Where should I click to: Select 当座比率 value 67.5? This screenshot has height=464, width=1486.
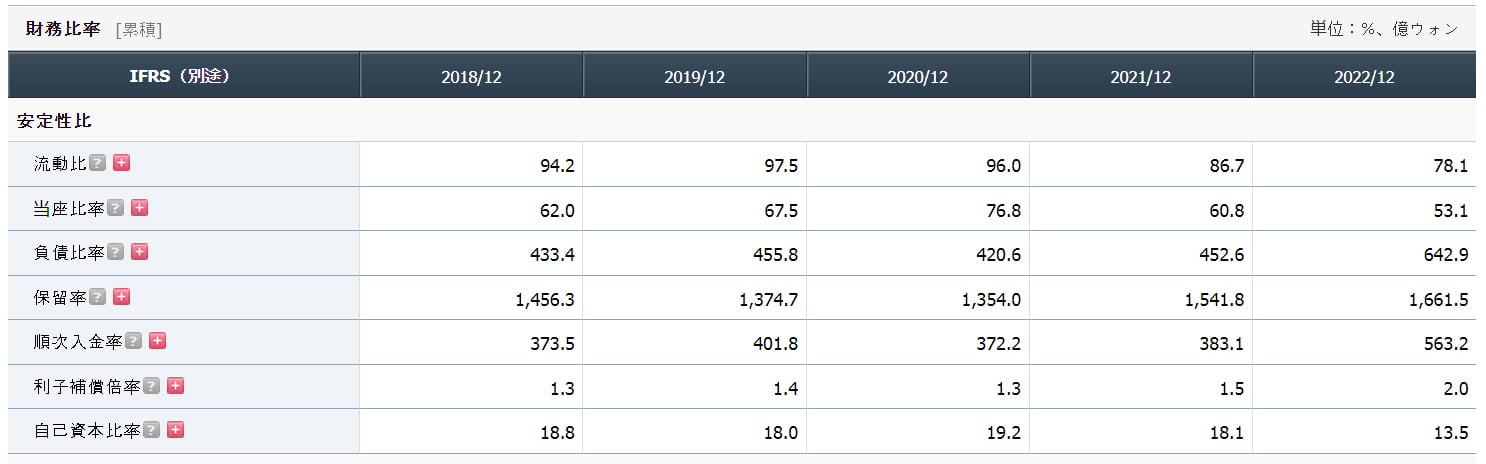click(x=780, y=210)
